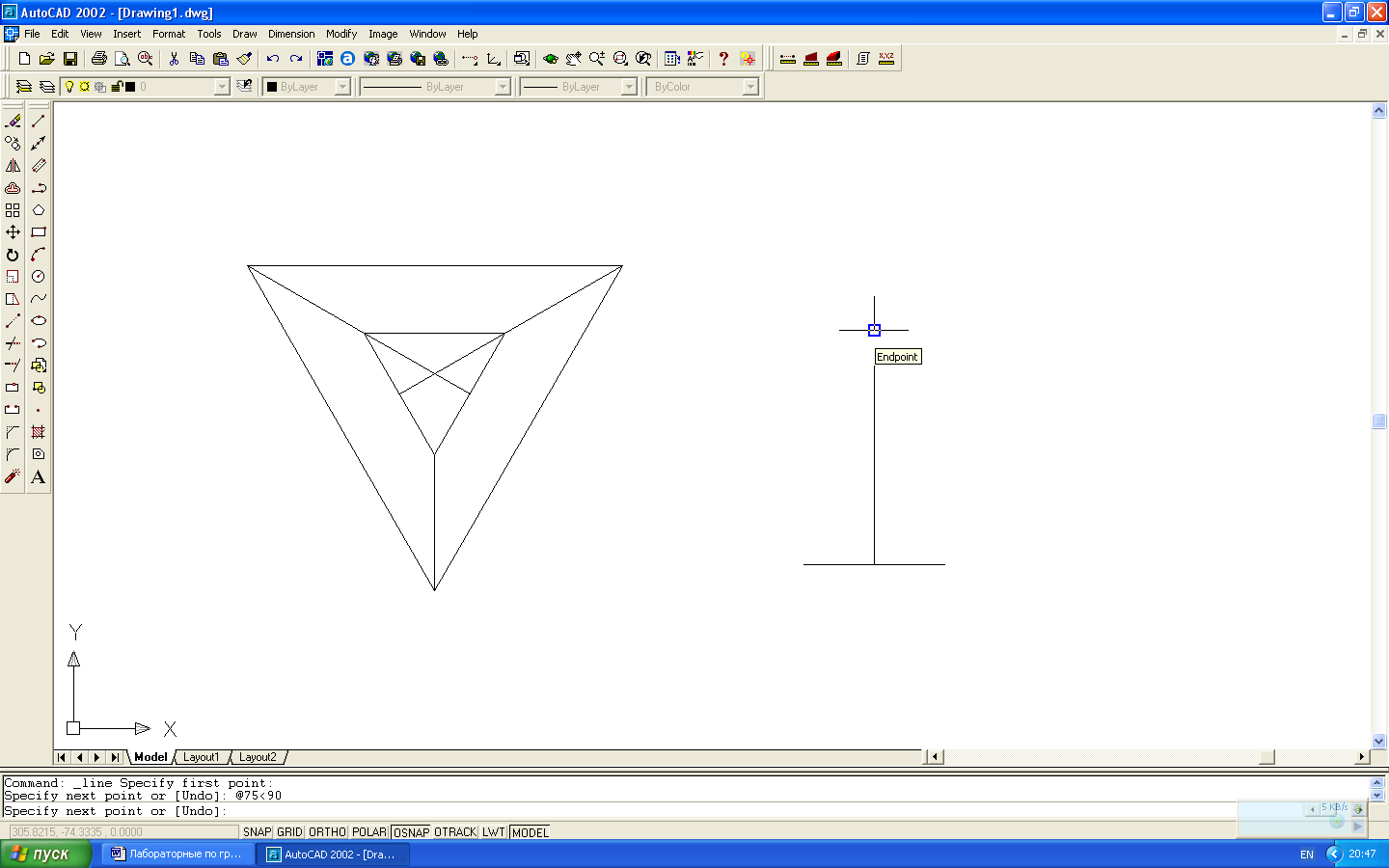The image size is (1389, 868).
Task: Select the Move tool
Action: tap(13, 231)
